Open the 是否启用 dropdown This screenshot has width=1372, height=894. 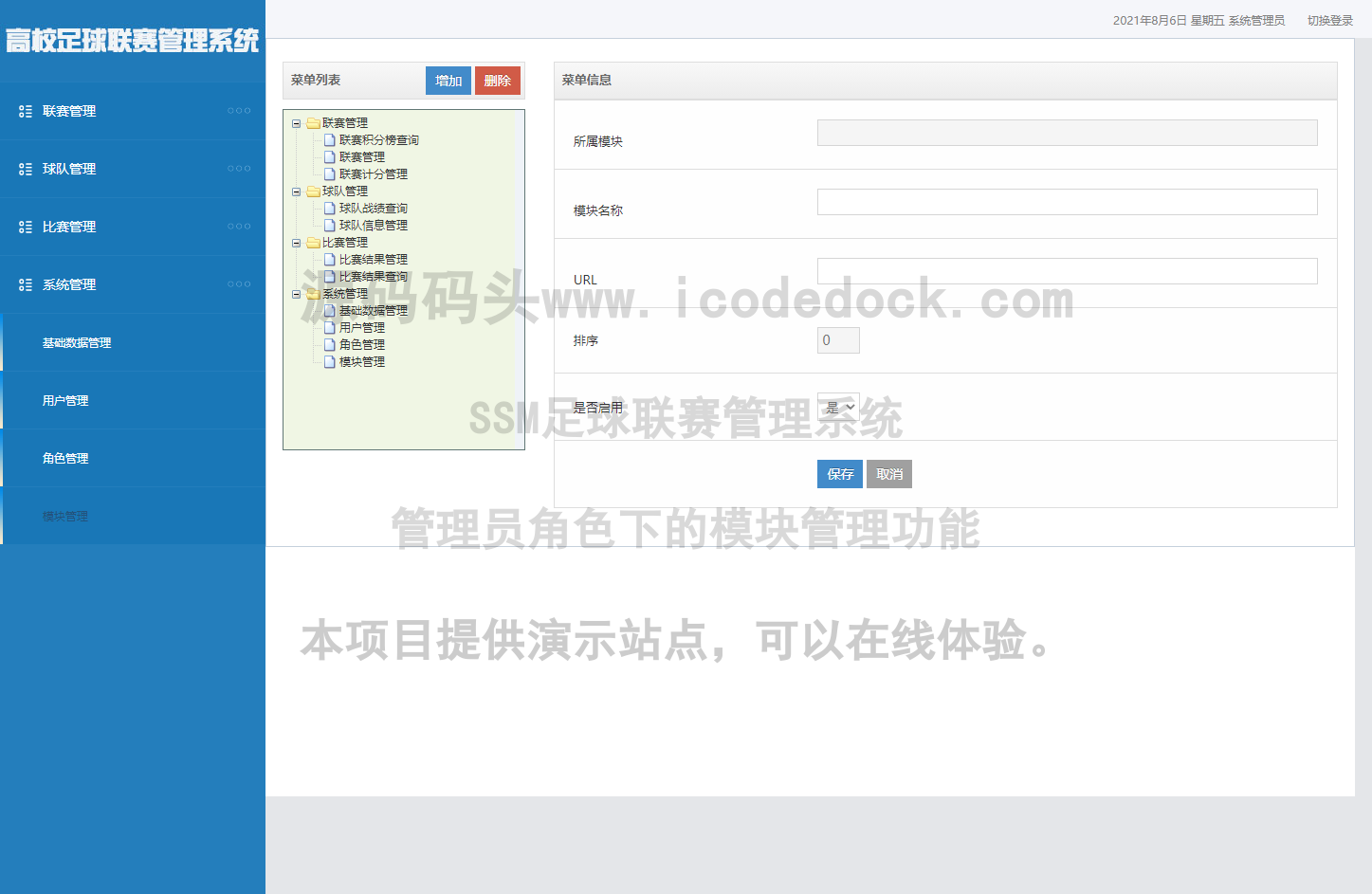(x=838, y=406)
